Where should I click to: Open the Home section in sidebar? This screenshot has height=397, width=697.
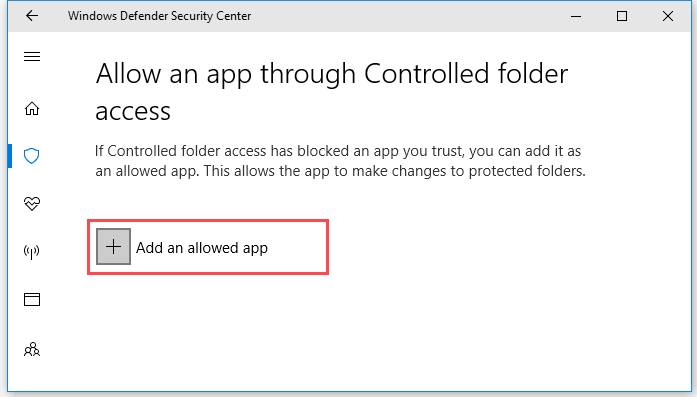pyautogui.click(x=32, y=108)
